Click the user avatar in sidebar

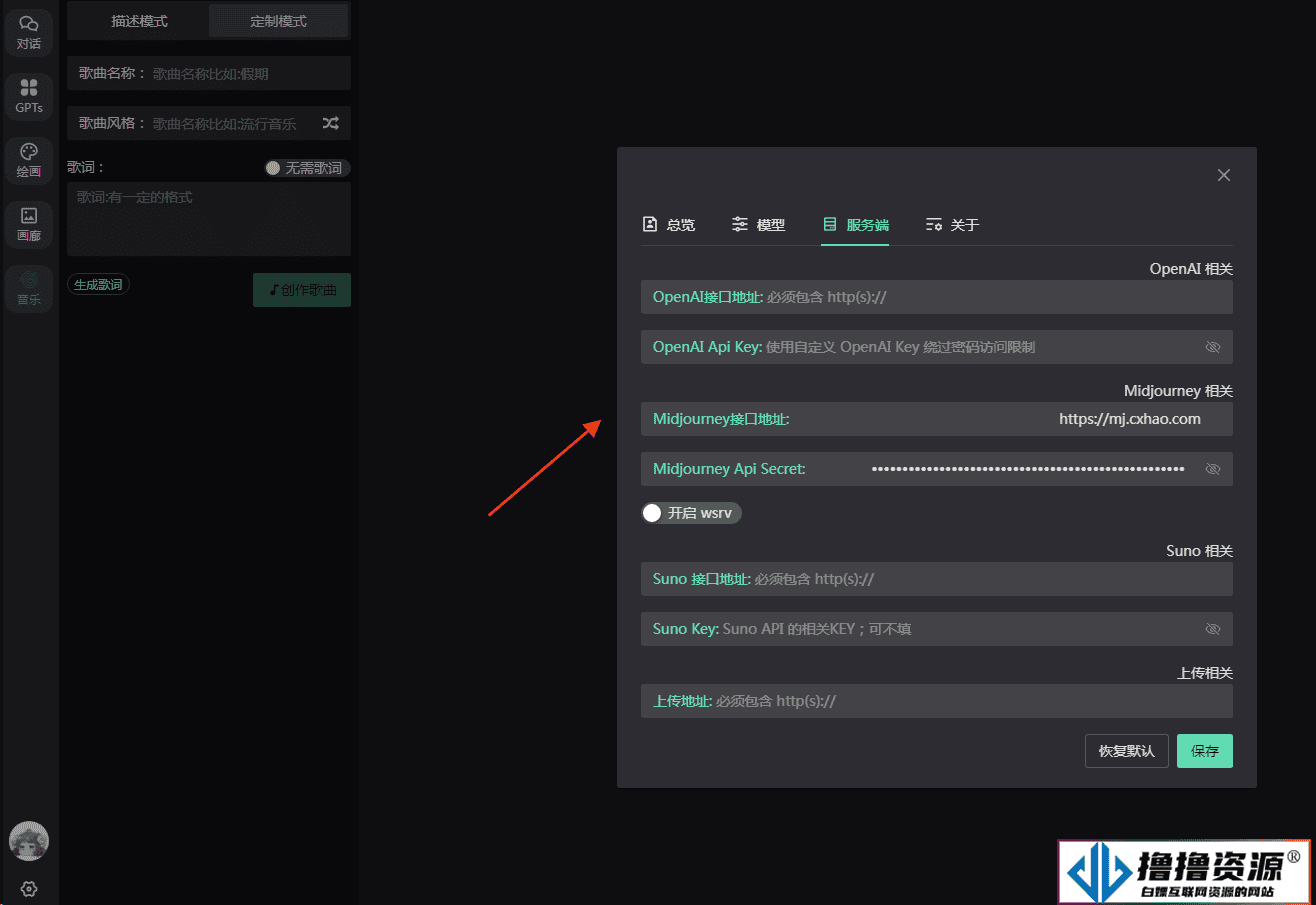point(29,841)
